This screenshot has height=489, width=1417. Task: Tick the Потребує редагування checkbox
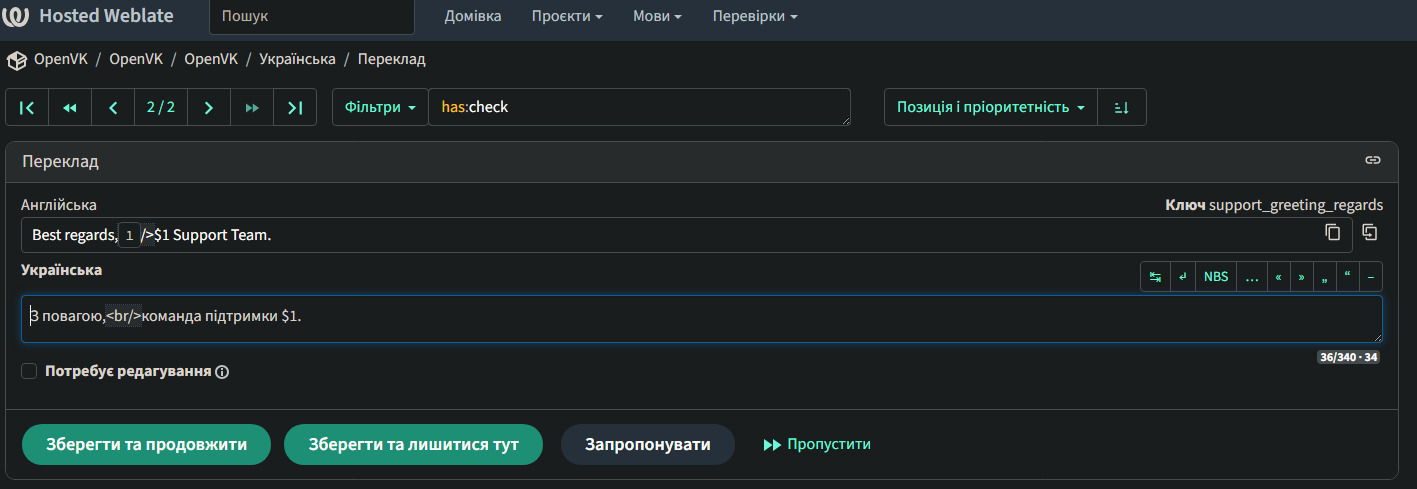point(29,371)
